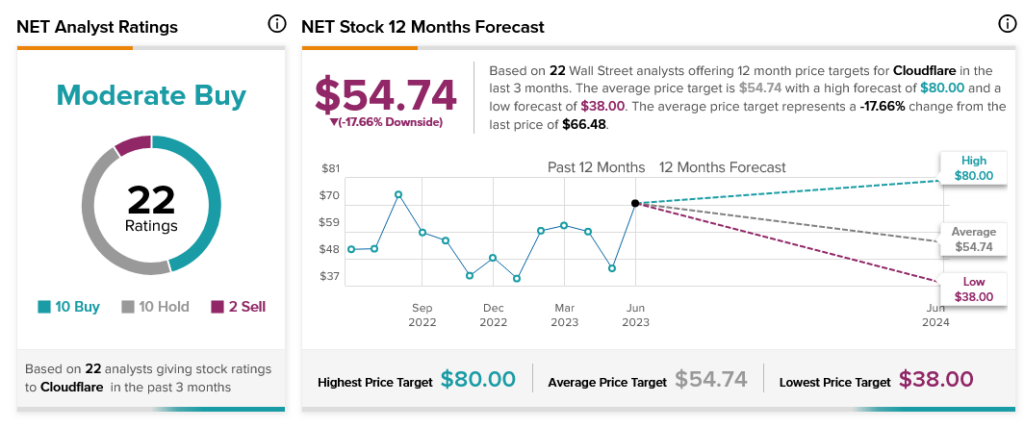This screenshot has width=1024, height=428.
Task: Click the purple Sell legend square
Action: point(217,307)
